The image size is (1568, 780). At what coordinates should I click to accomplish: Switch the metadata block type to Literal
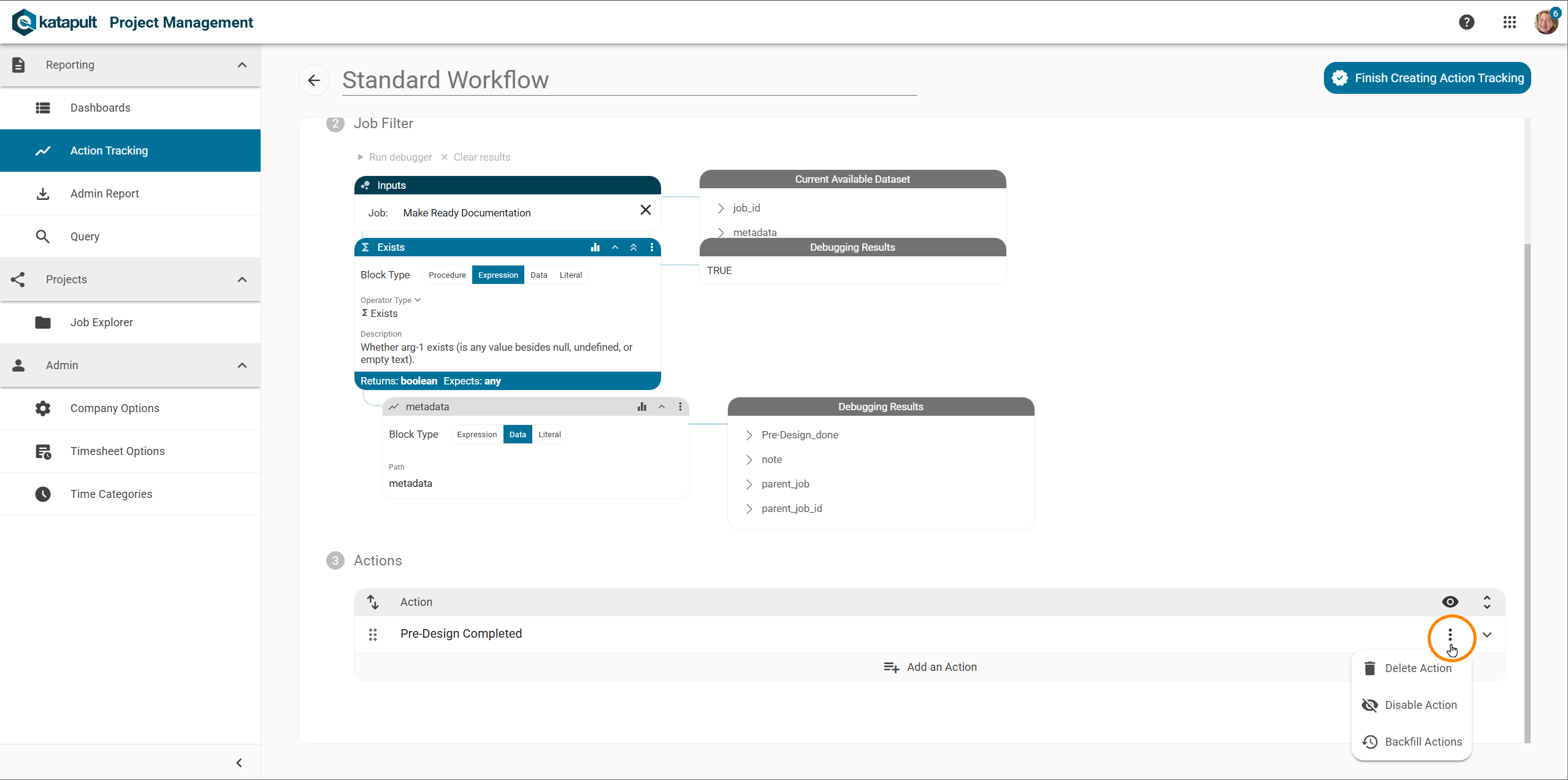[549, 434]
